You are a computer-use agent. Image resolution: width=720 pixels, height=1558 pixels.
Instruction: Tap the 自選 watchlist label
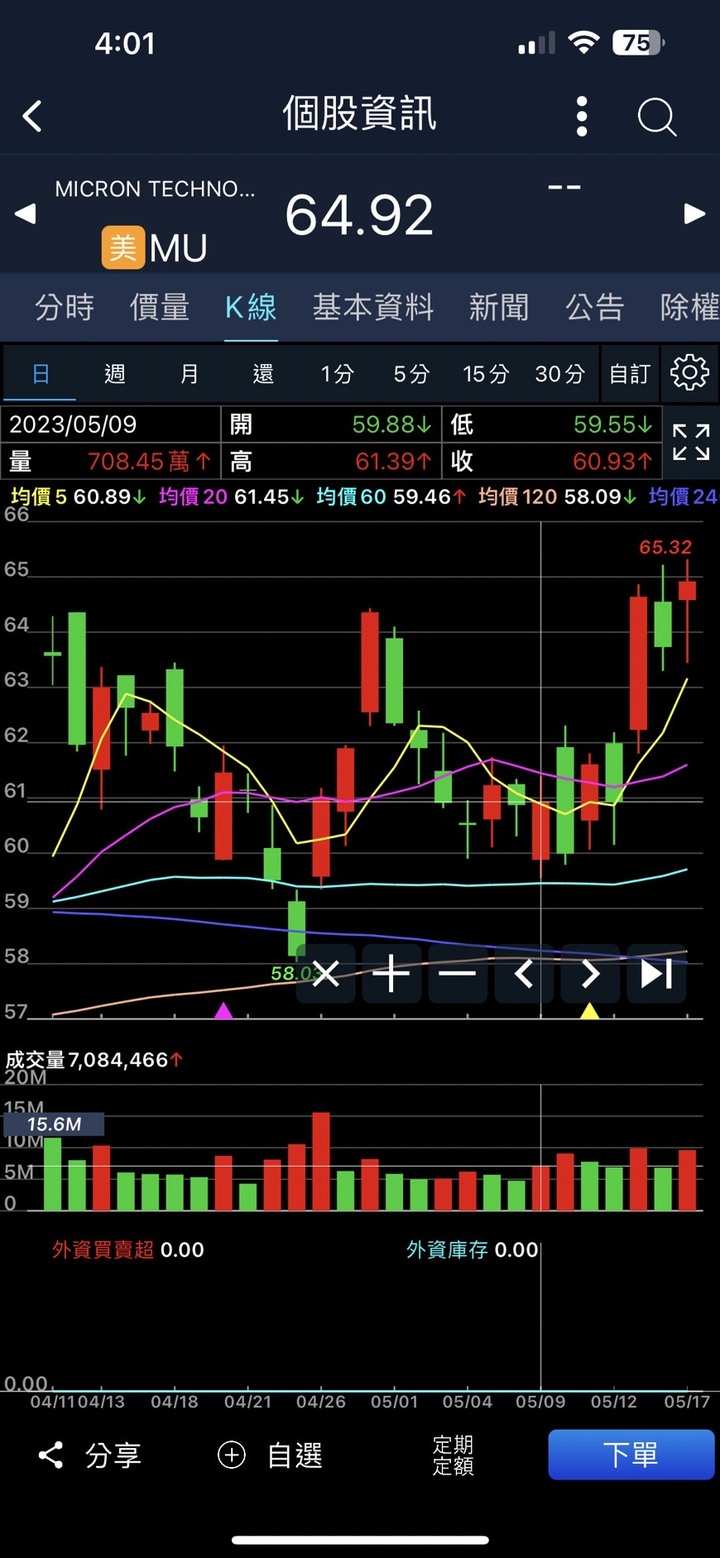tap(295, 1455)
